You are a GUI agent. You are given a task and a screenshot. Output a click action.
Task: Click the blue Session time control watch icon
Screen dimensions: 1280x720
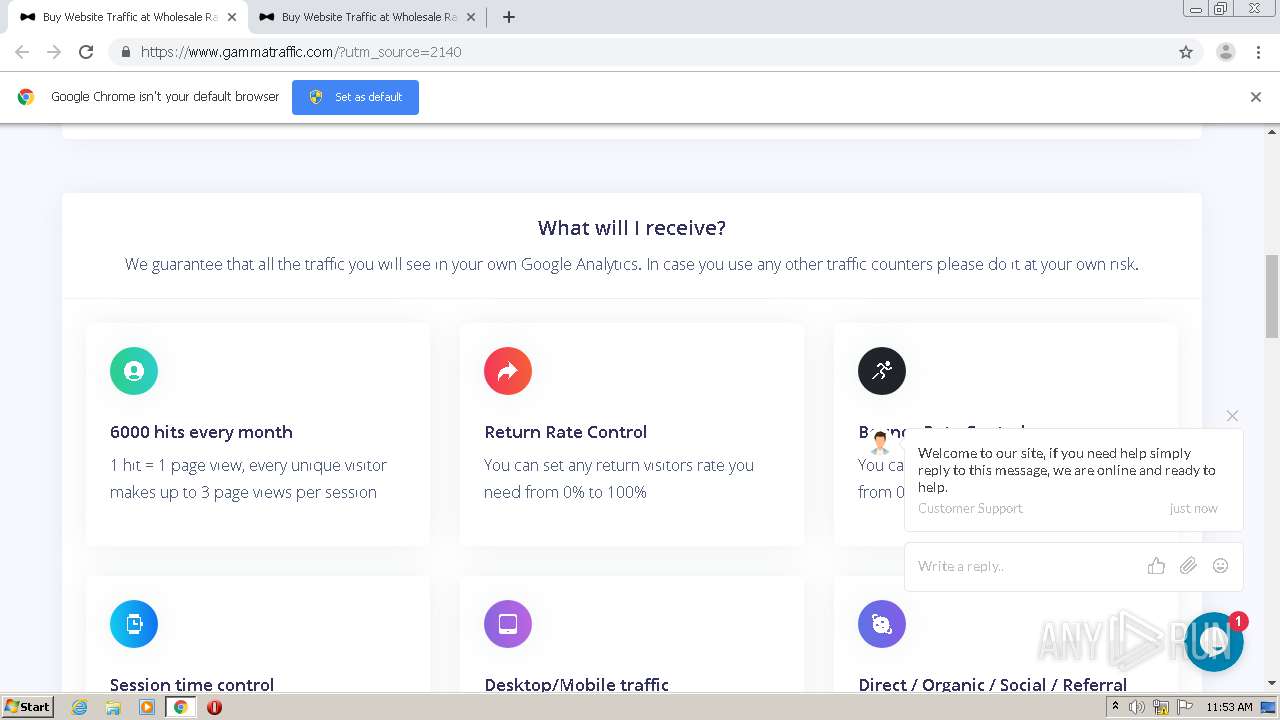(134, 624)
